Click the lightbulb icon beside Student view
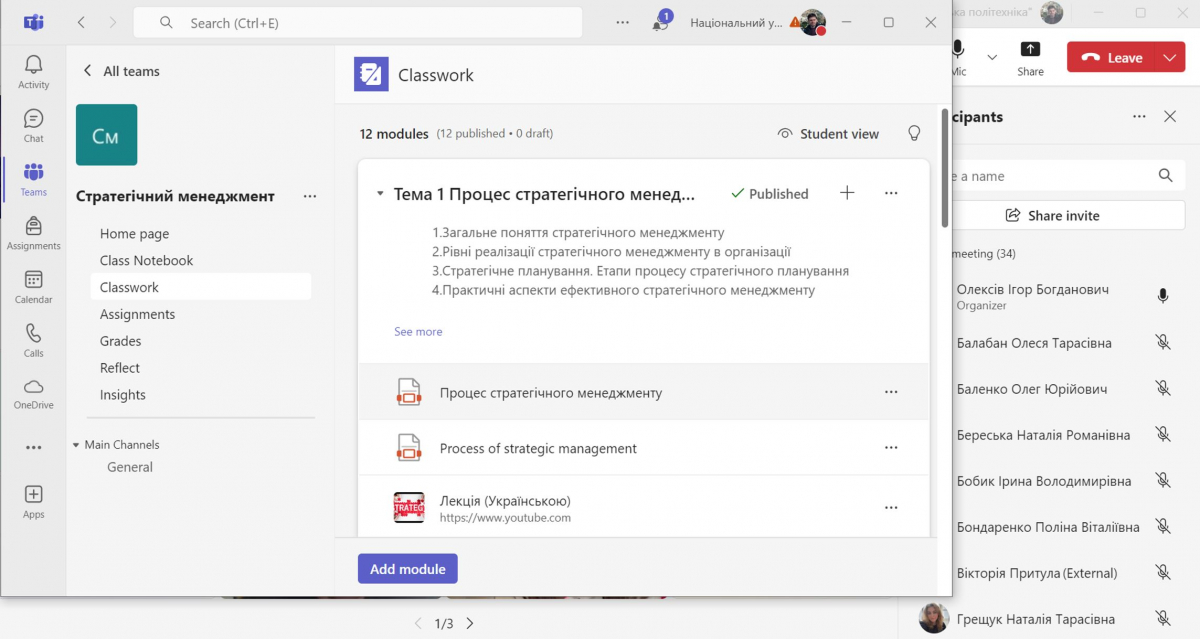This screenshot has width=1200, height=639. pyautogui.click(x=914, y=133)
